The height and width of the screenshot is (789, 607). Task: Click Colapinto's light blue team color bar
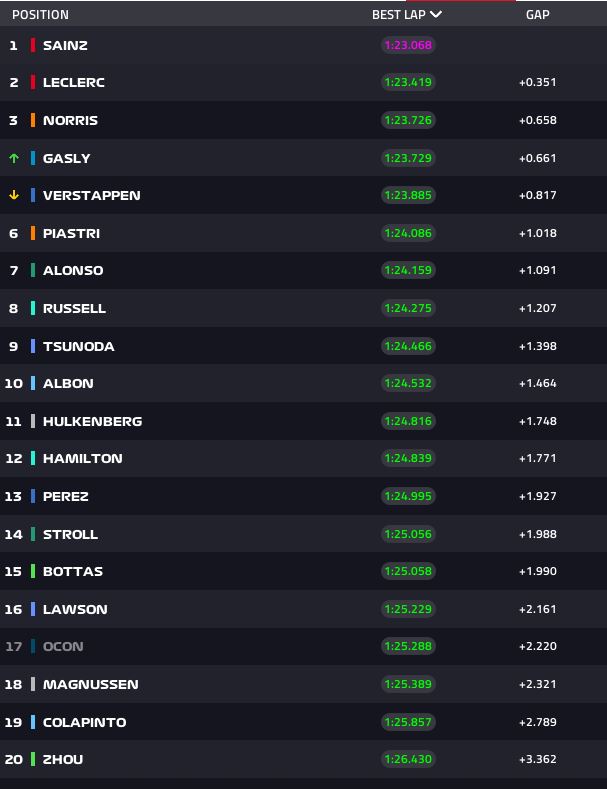[33, 722]
